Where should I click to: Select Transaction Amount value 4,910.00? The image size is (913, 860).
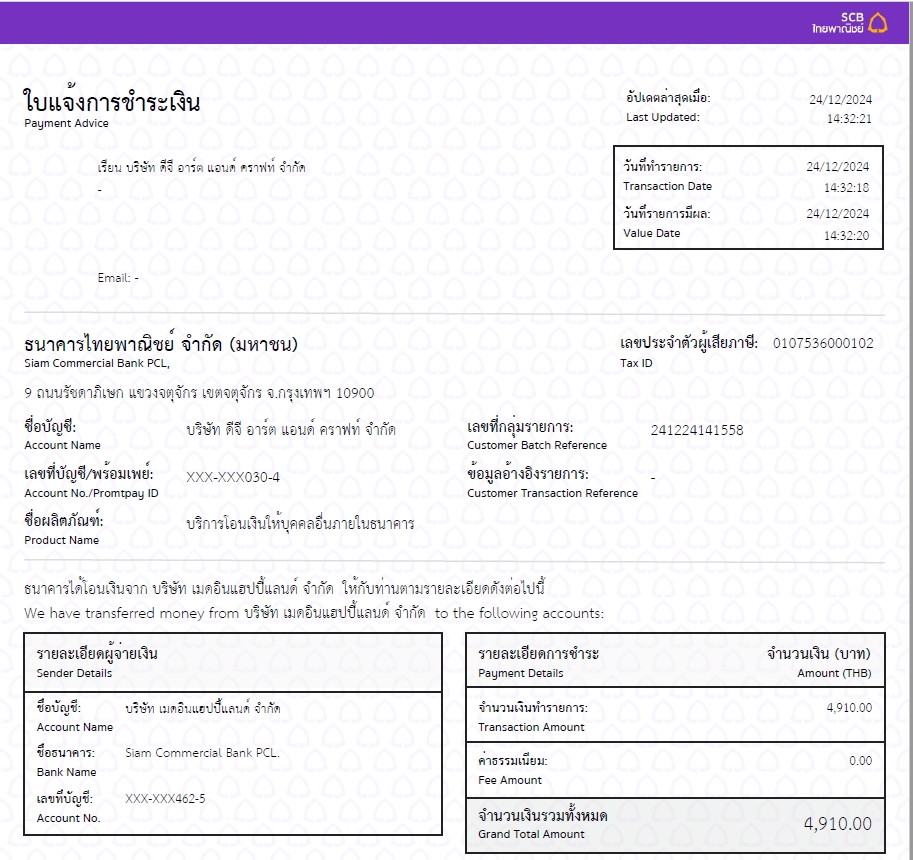(x=849, y=708)
